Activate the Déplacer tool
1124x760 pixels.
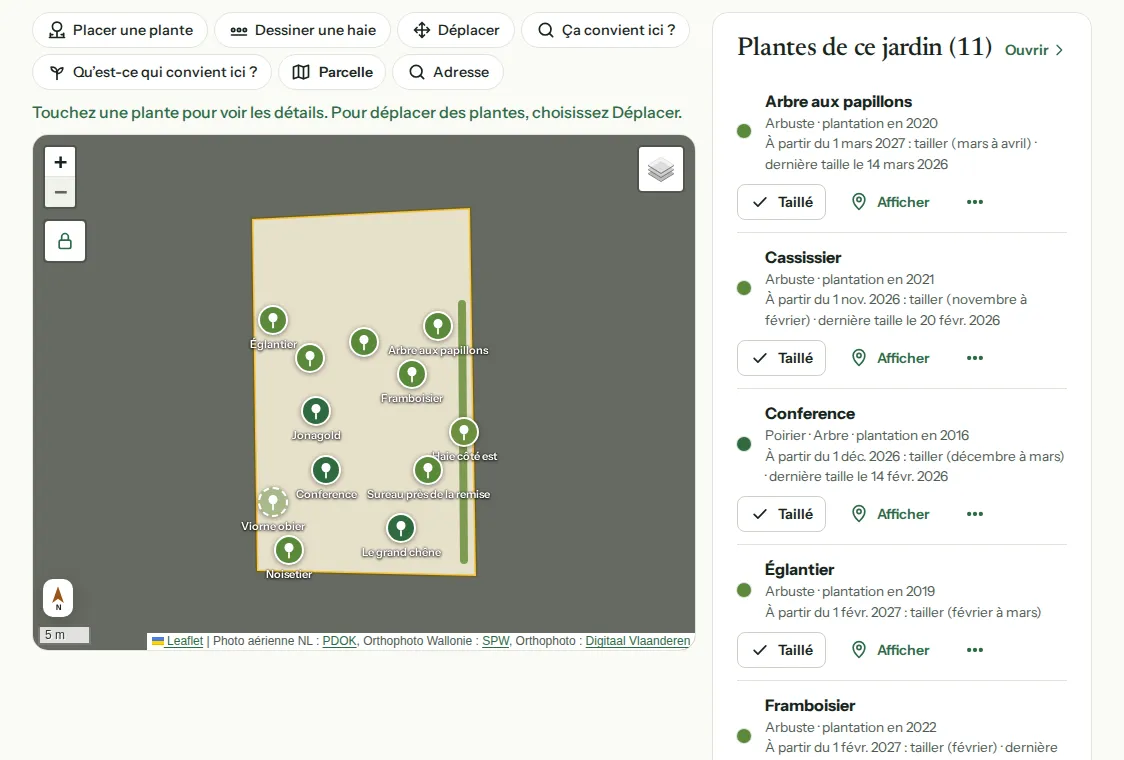tap(456, 30)
